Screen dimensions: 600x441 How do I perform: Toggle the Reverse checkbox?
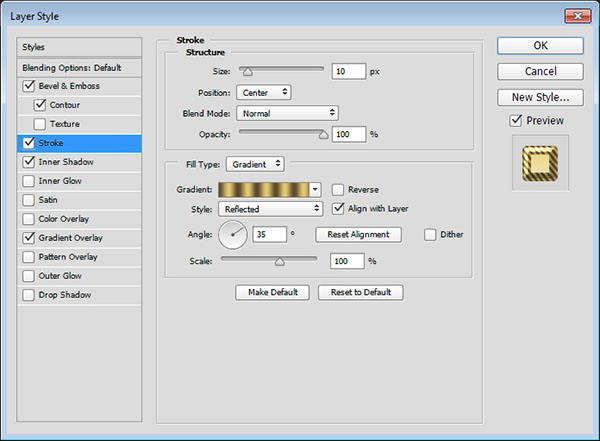pos(339,189)
